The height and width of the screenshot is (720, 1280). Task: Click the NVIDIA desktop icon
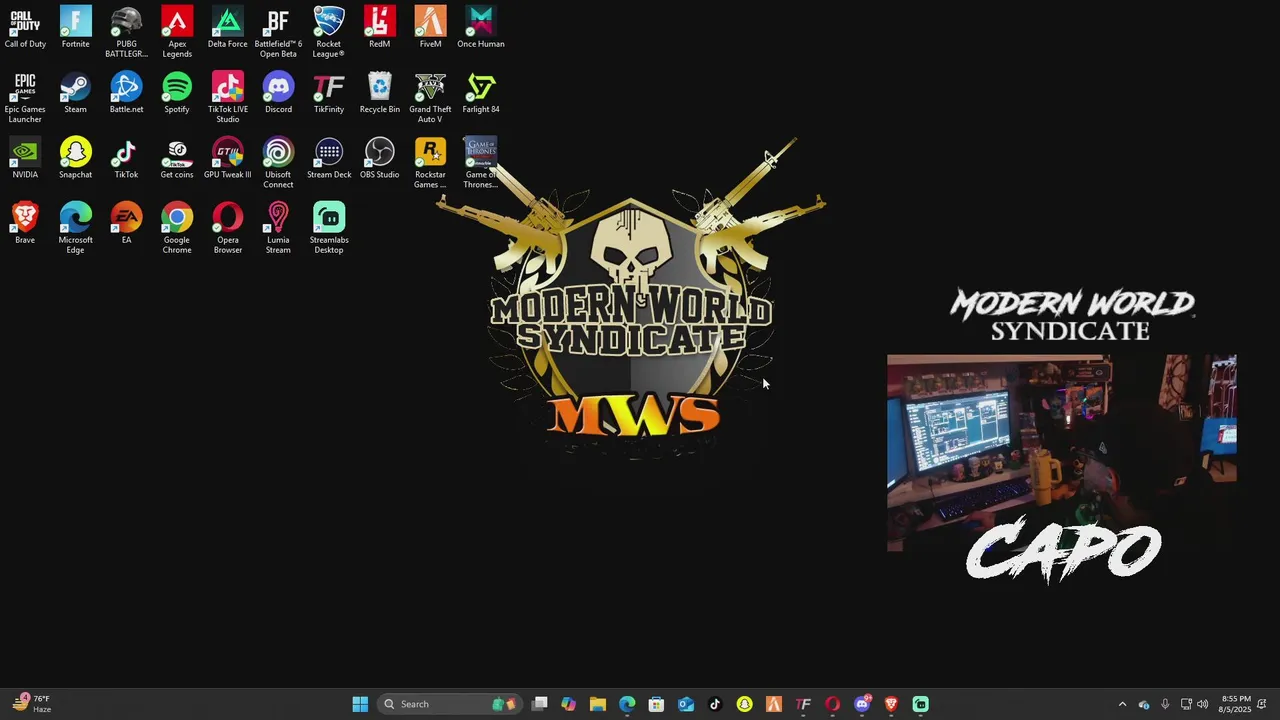25,158
